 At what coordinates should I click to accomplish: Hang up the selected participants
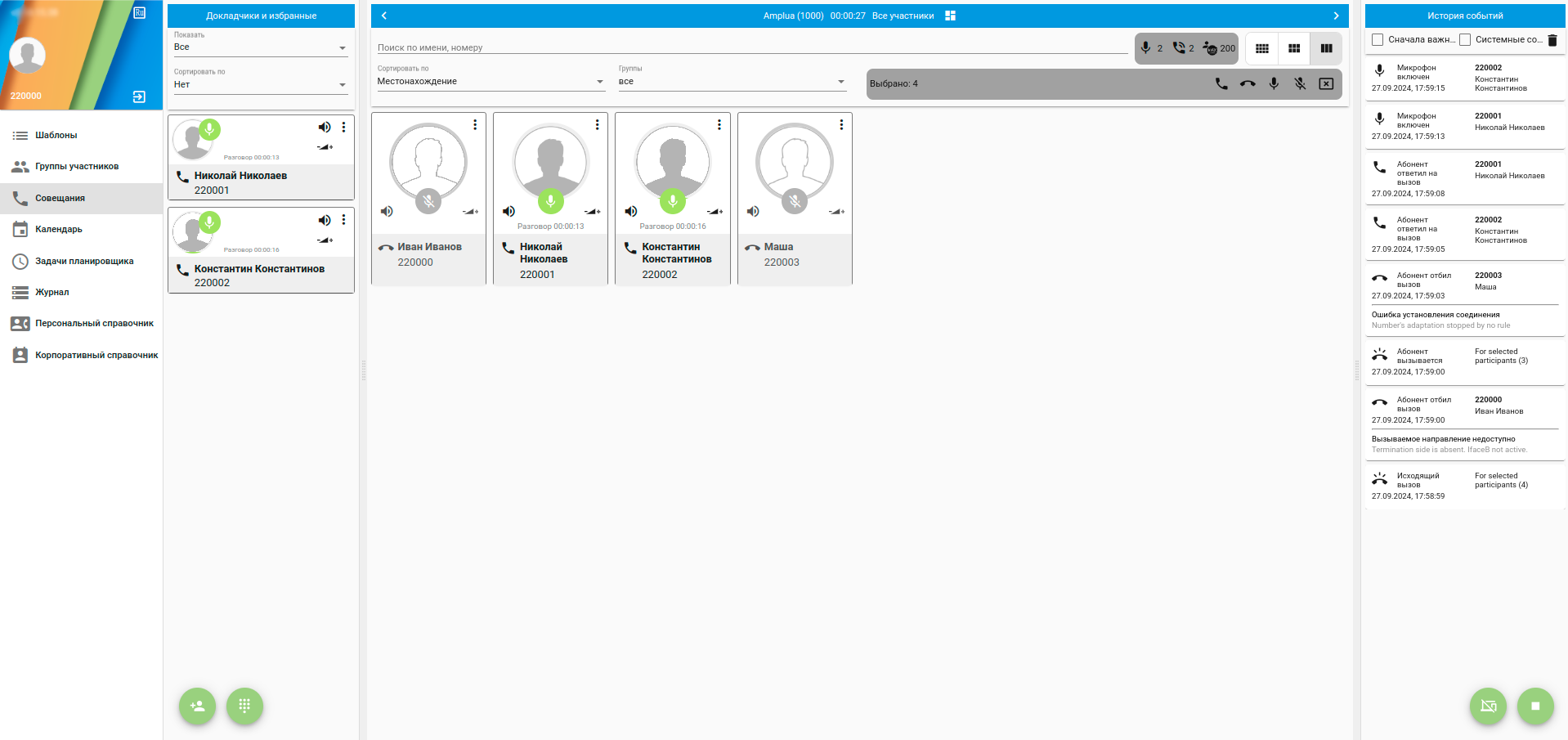tap(1248, 83)
